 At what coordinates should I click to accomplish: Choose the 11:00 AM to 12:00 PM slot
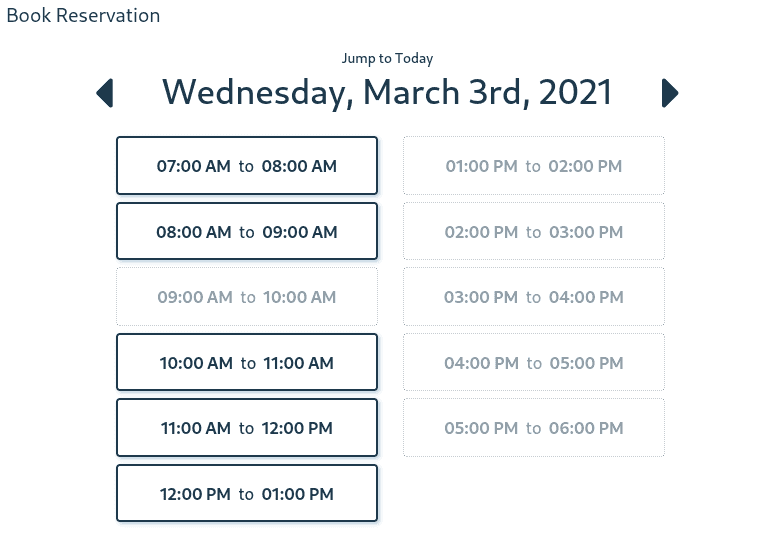click(x=247, y=428)
